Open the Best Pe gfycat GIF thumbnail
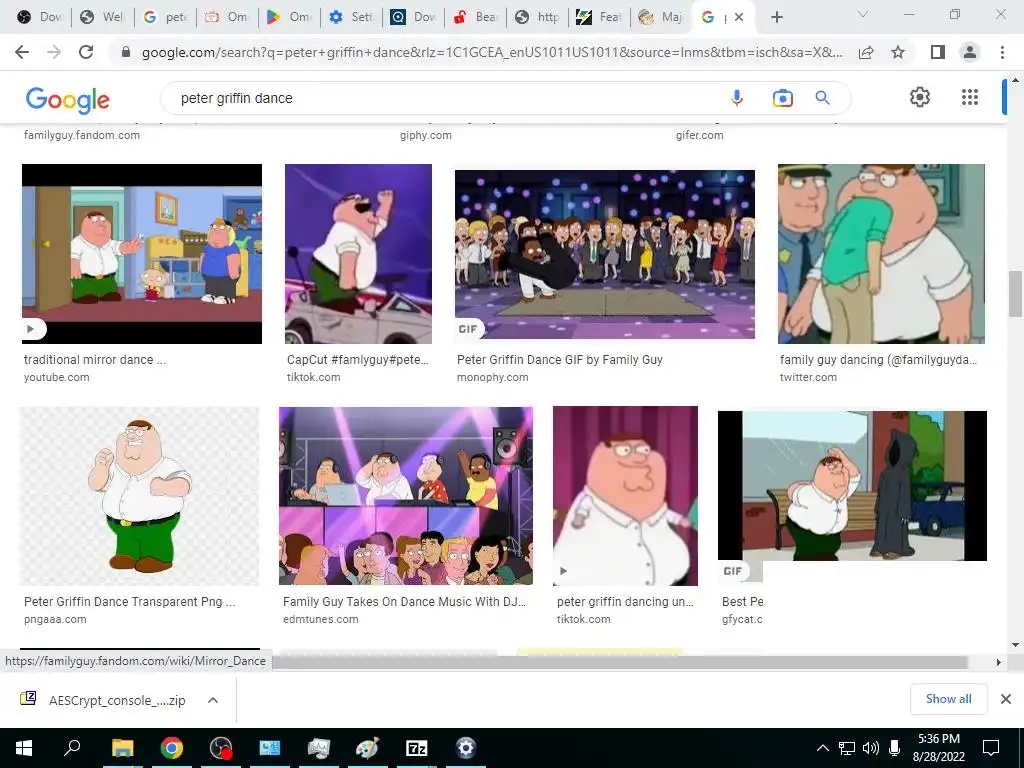The width and height of the screenshot is (1024, 768). 852,486
